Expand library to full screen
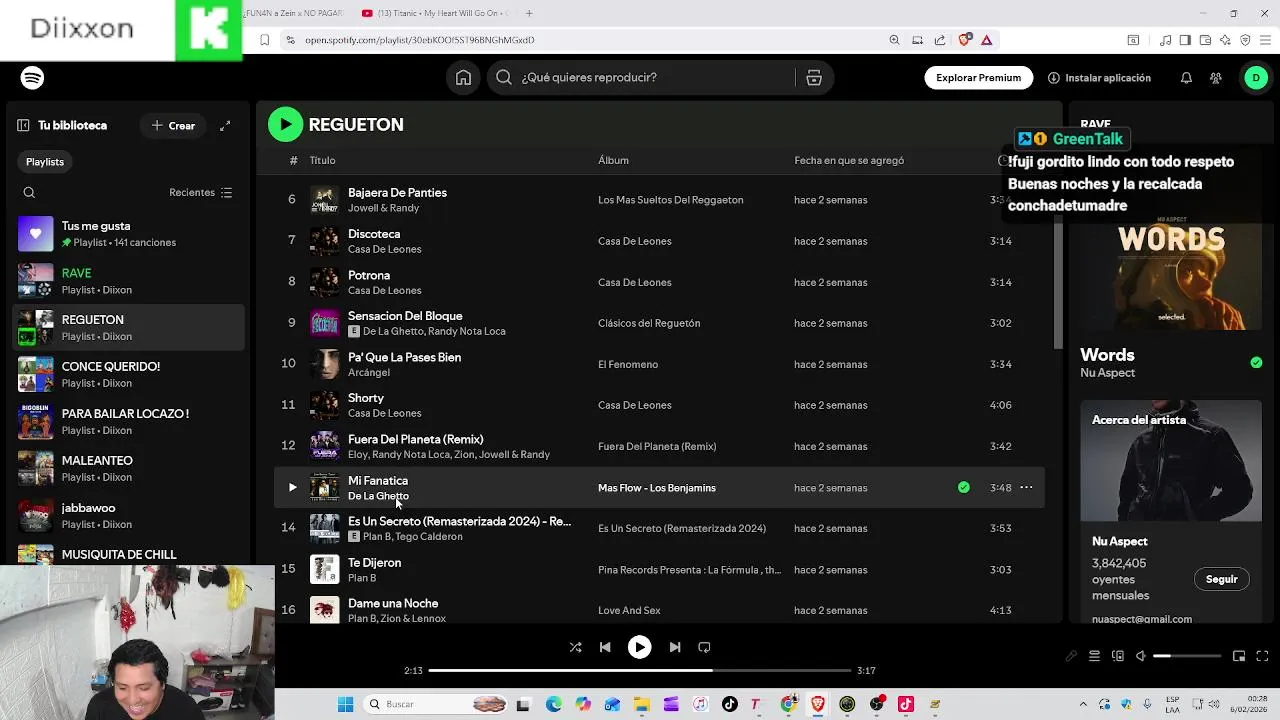This screenshot has height=720, width=1280. (225, 126)
